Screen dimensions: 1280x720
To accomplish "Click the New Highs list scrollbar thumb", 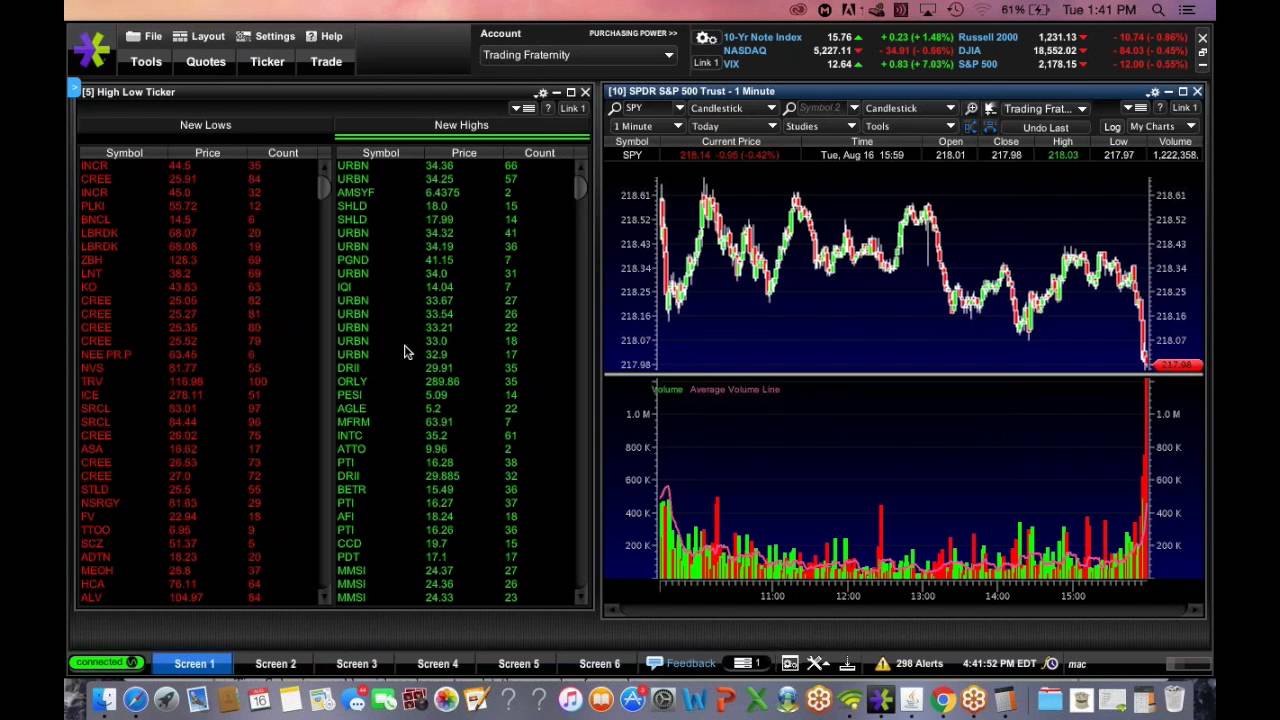I will tap(580, 187).
